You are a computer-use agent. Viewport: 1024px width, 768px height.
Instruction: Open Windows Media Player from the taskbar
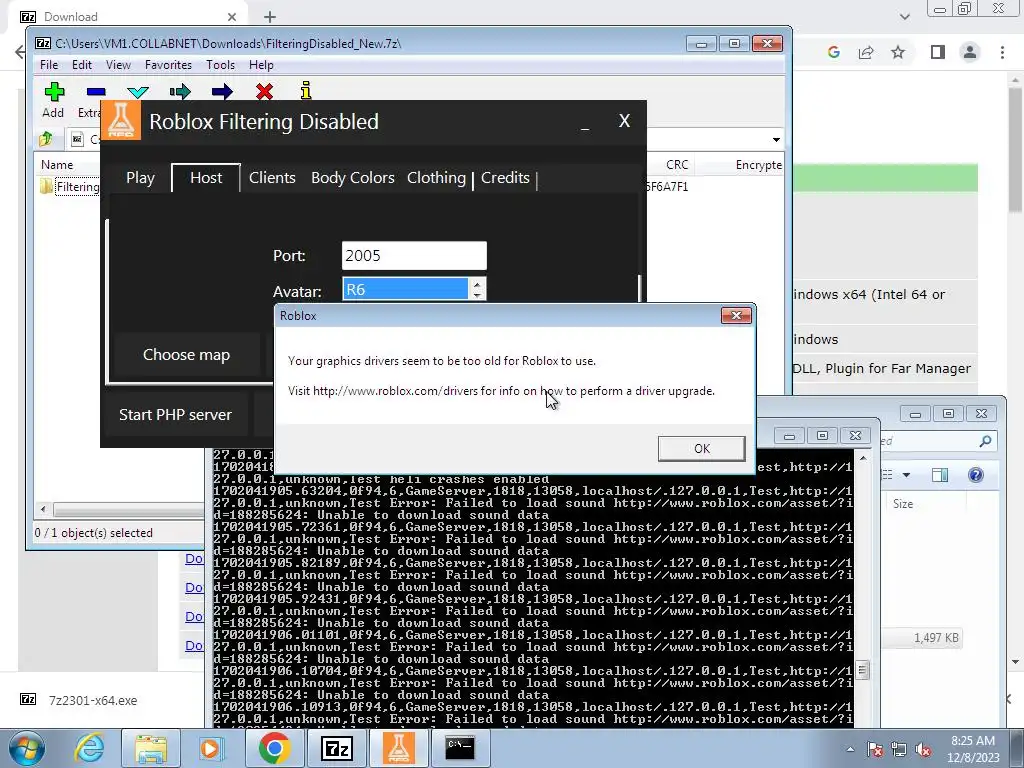[x=212, y=748]
